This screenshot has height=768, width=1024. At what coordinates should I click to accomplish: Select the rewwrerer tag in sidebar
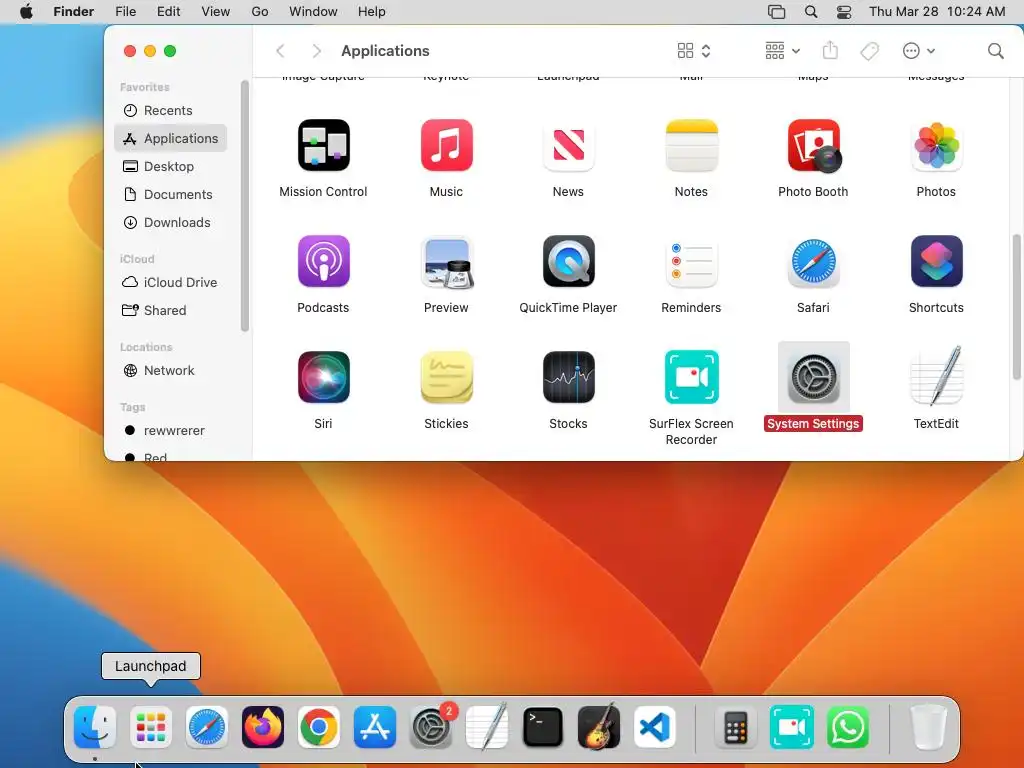[x=170, y=430]
